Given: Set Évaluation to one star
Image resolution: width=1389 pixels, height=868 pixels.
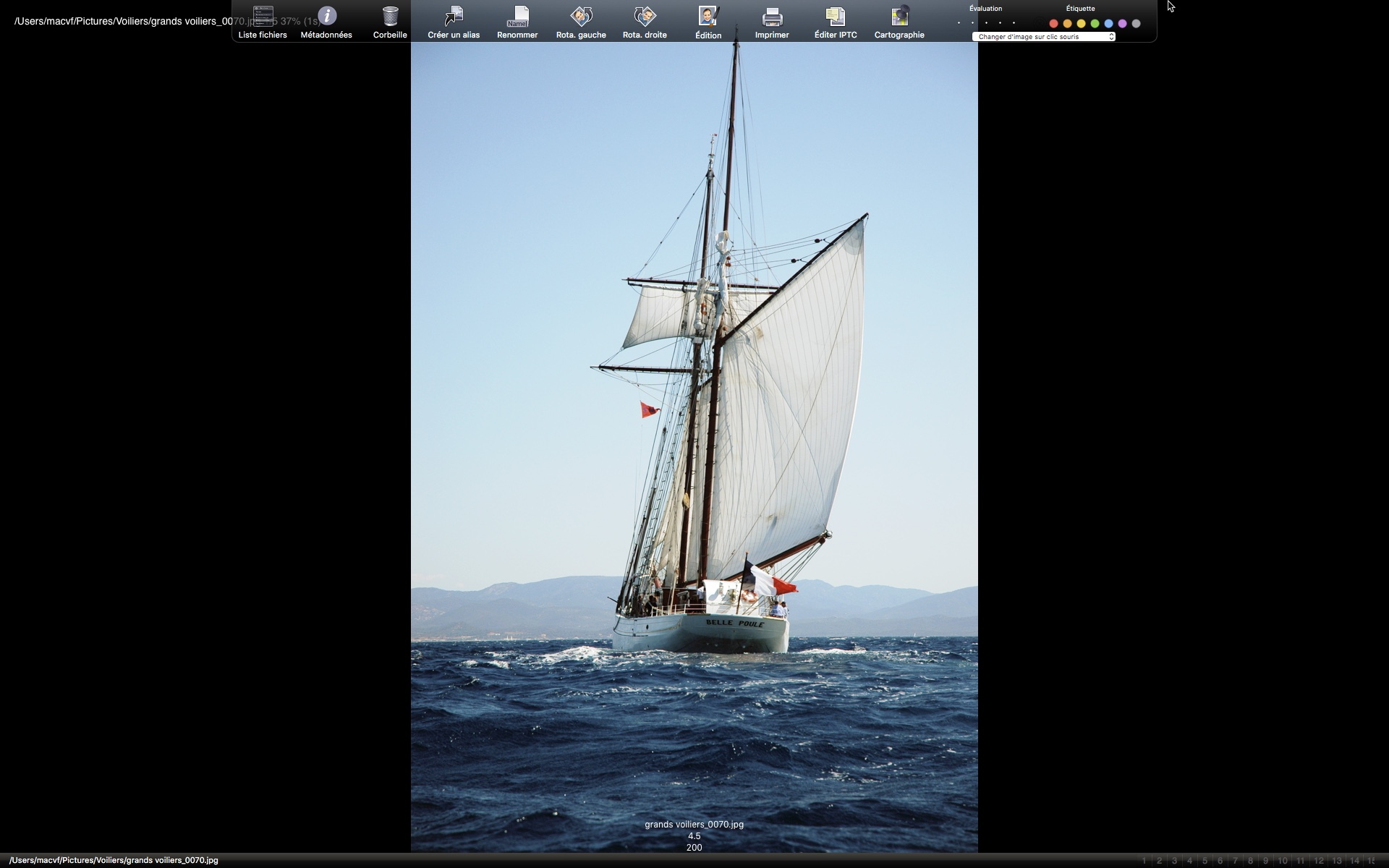Looking at the screenshot, I should pos(959,23).
